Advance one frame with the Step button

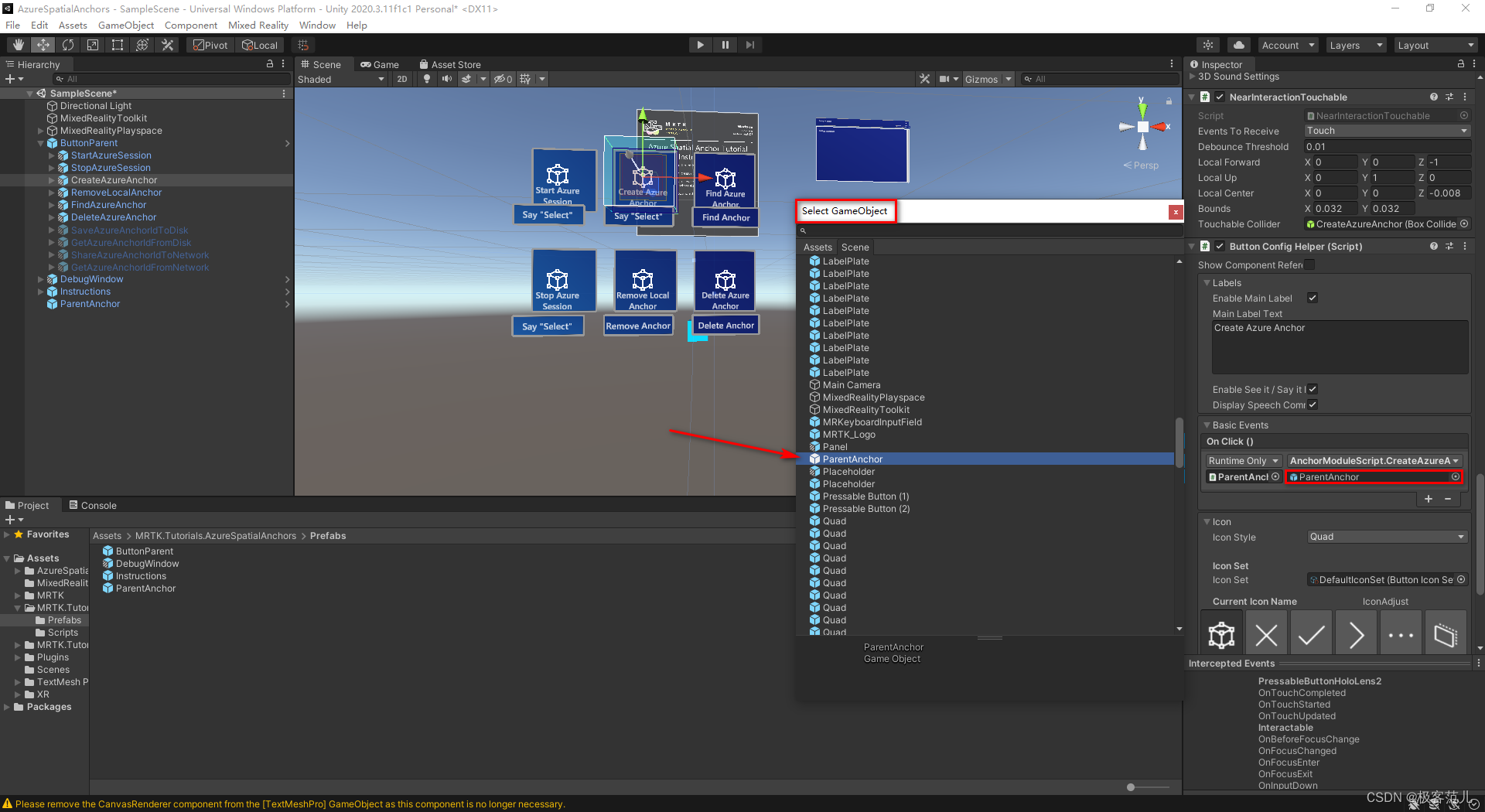(x=749, y=45)
